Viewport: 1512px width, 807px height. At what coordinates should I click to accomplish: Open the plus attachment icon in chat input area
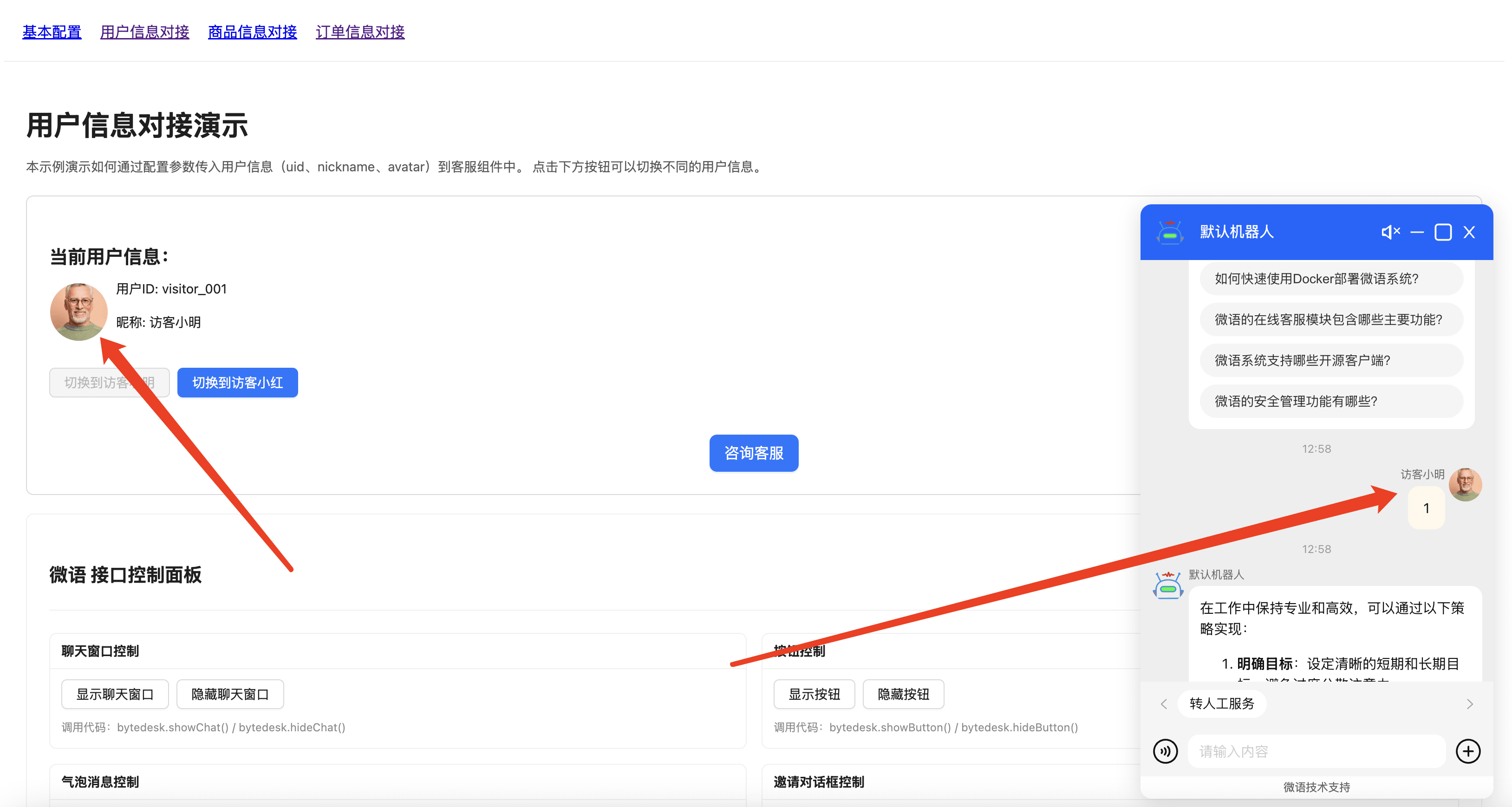1468,751
